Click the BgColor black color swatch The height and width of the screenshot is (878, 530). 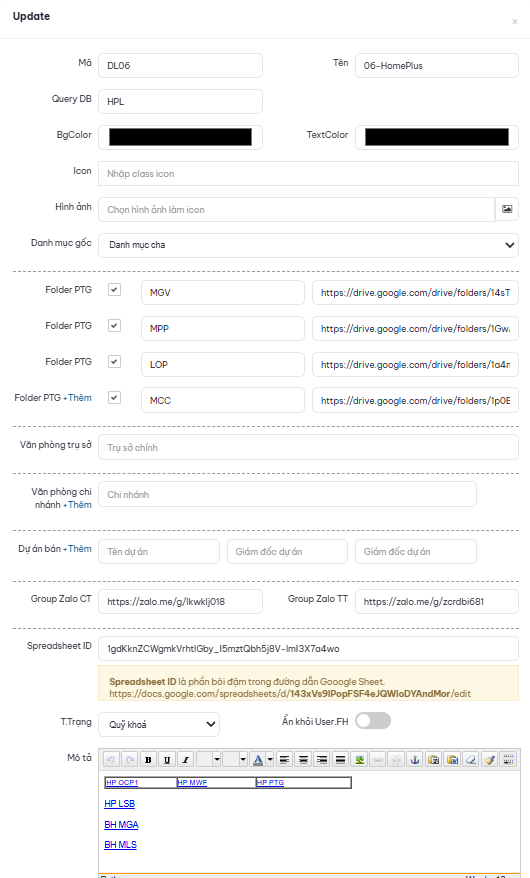point(180,137)
